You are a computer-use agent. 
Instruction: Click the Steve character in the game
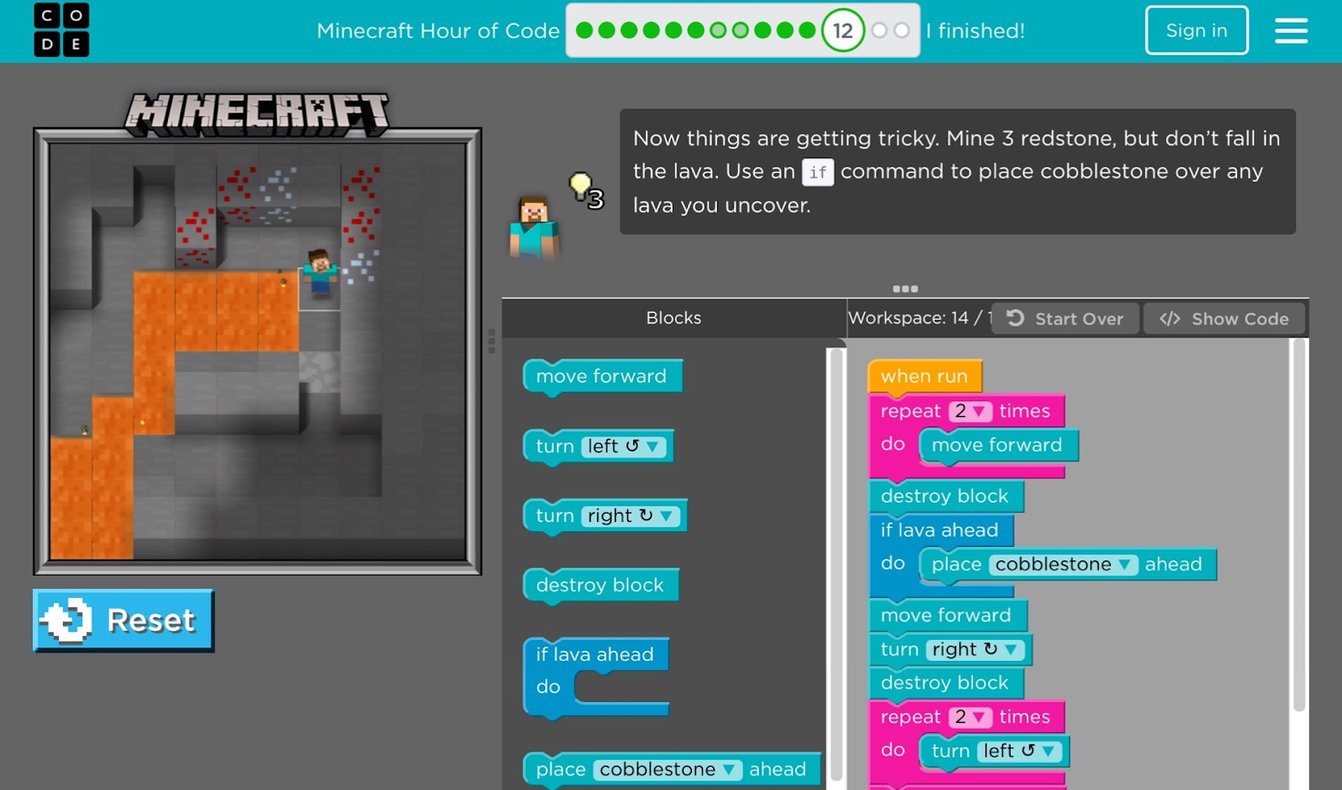click(x=320, y=273)
